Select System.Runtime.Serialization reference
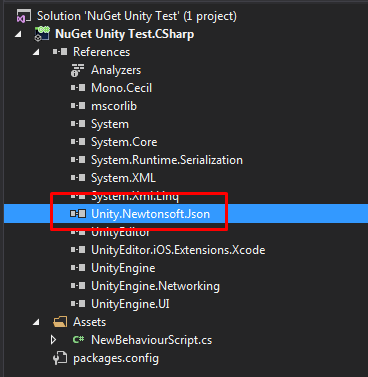Viewport: 368px width, 377px height. click(x=167, y=160)
